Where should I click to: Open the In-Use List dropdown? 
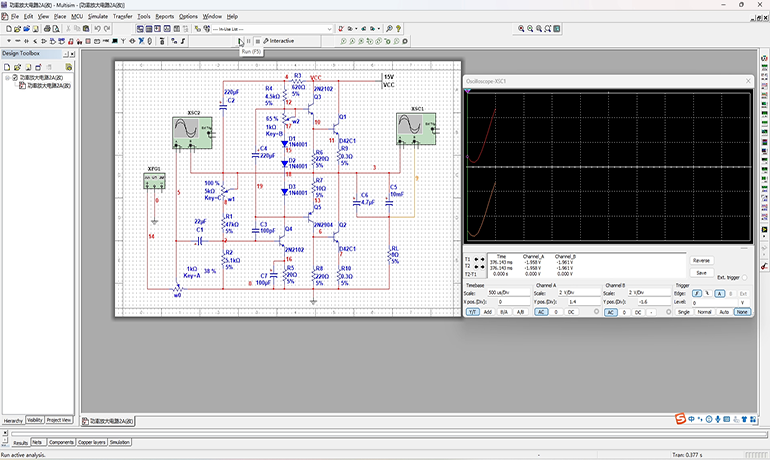click(x=329, y=29)
